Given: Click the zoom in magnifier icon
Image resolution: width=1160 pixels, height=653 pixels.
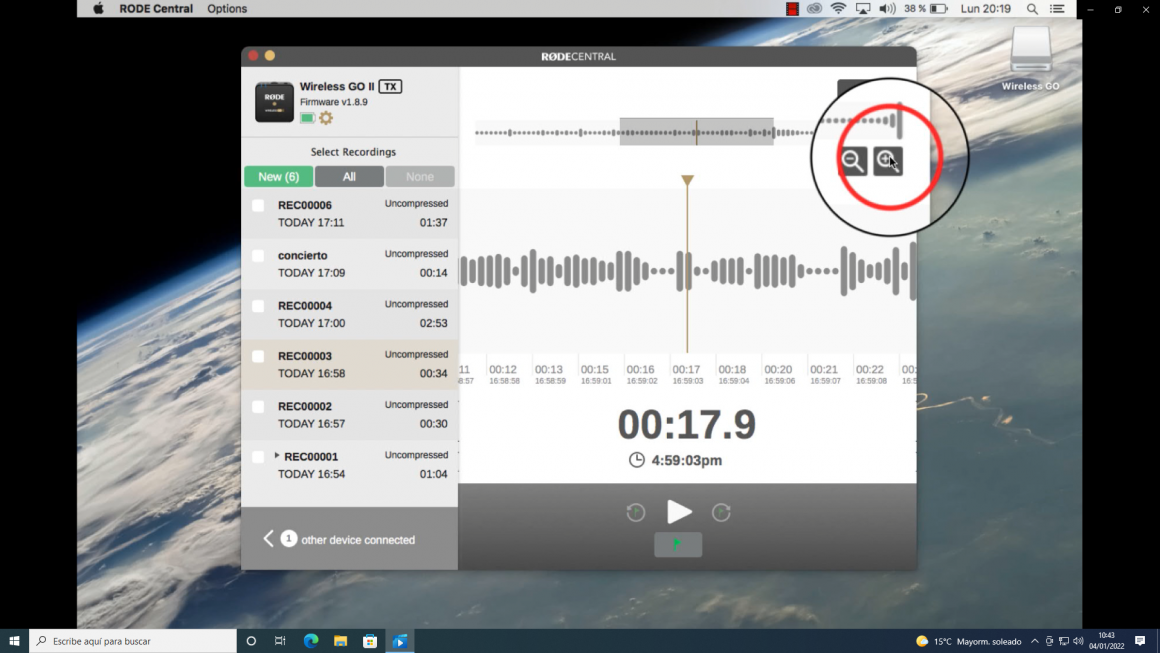Looking at the screenshot, I should (x=887, y=161).
